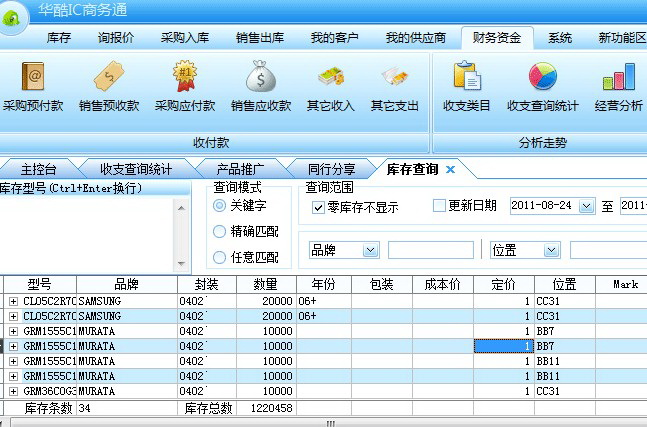Click the application logo orb
This screenshot has width=647, height=427.
click(x=12, y=18)
